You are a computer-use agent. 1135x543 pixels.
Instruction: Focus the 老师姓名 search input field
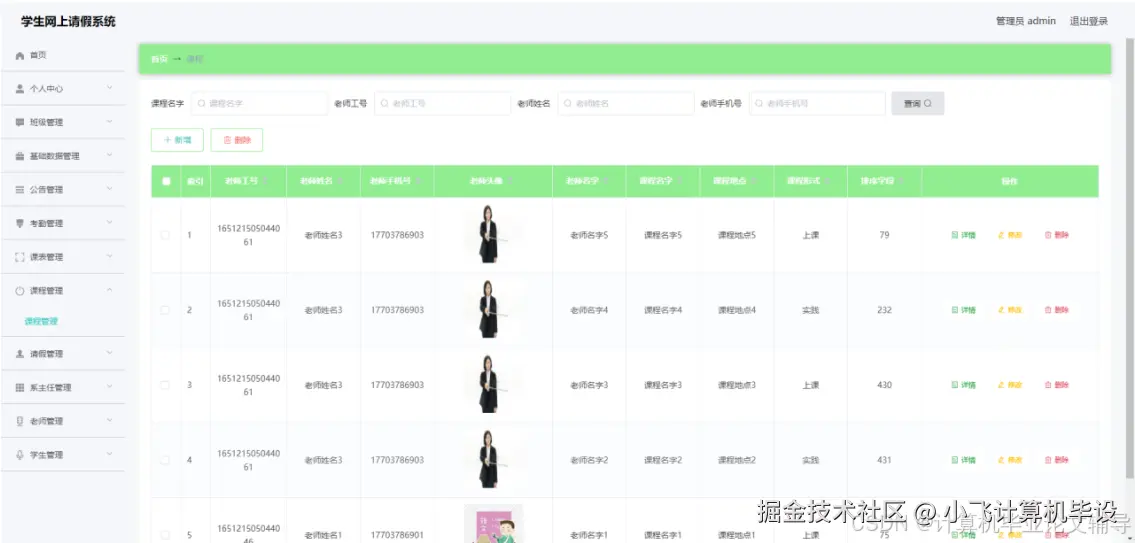coord(625,104)
